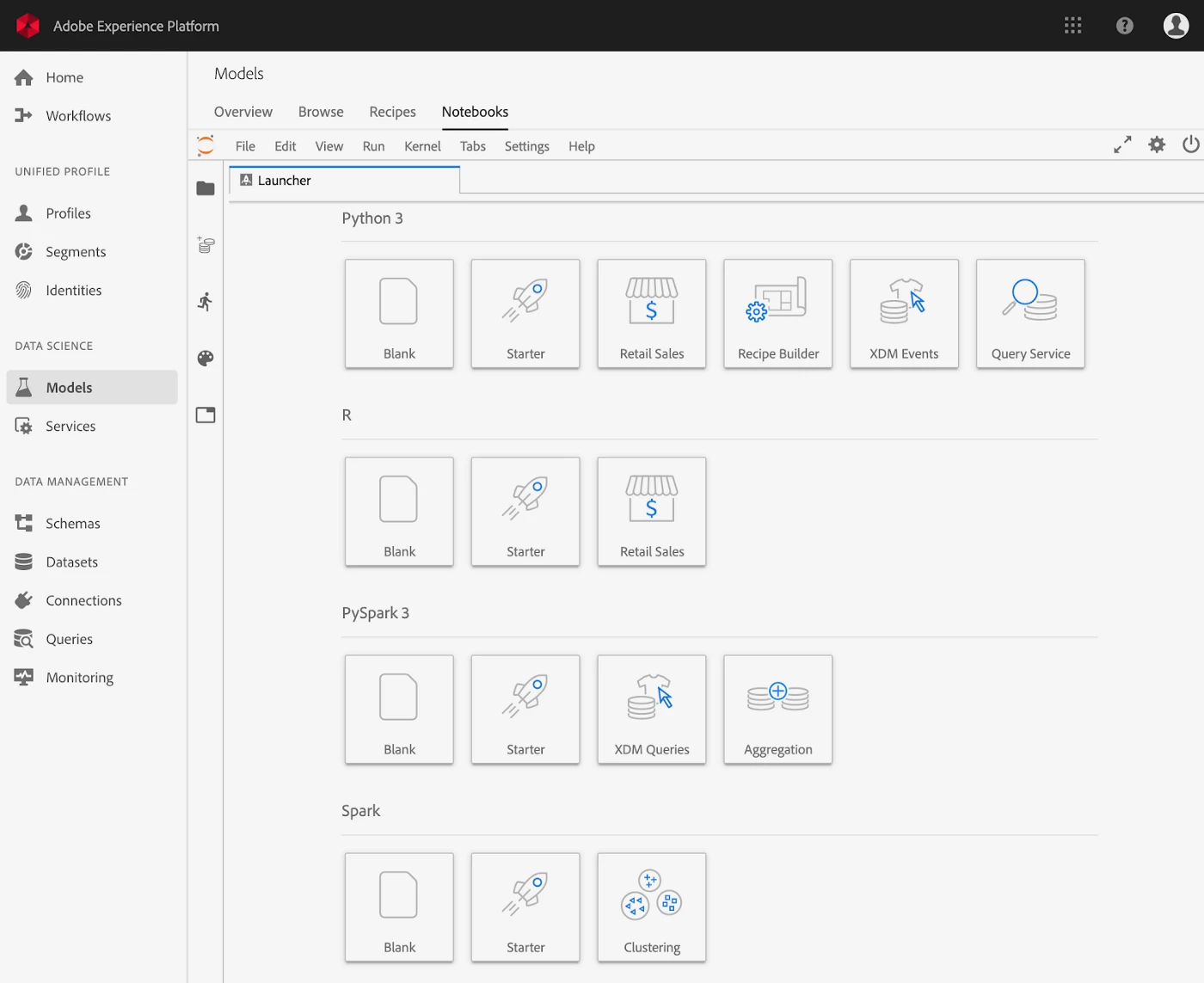Launch PySpark 3 Blank notebook

pos(399,710)
